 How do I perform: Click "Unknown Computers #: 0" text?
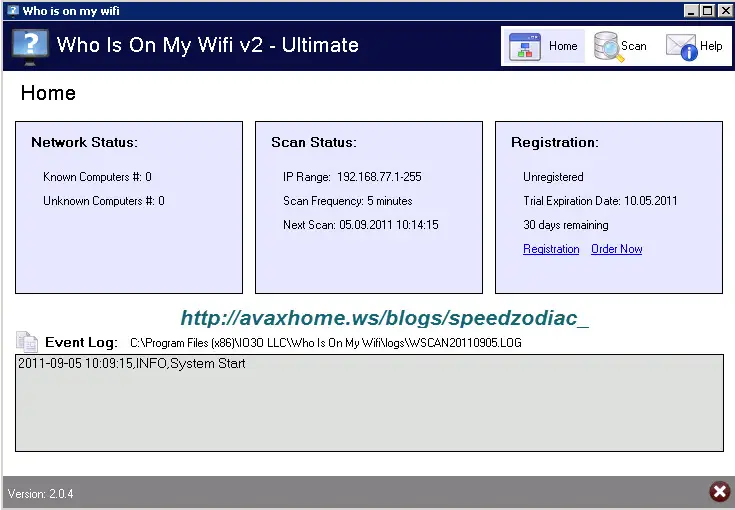104,201
